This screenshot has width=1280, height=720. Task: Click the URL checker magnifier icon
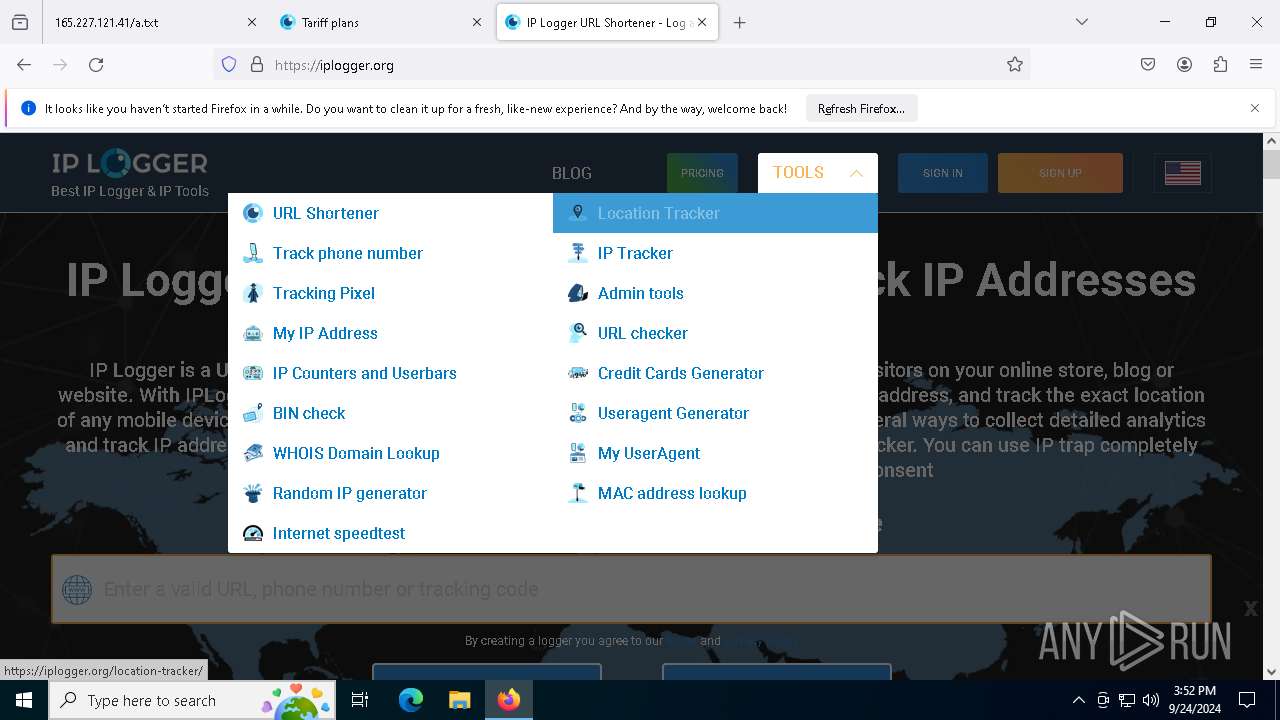tap(578, 333)
